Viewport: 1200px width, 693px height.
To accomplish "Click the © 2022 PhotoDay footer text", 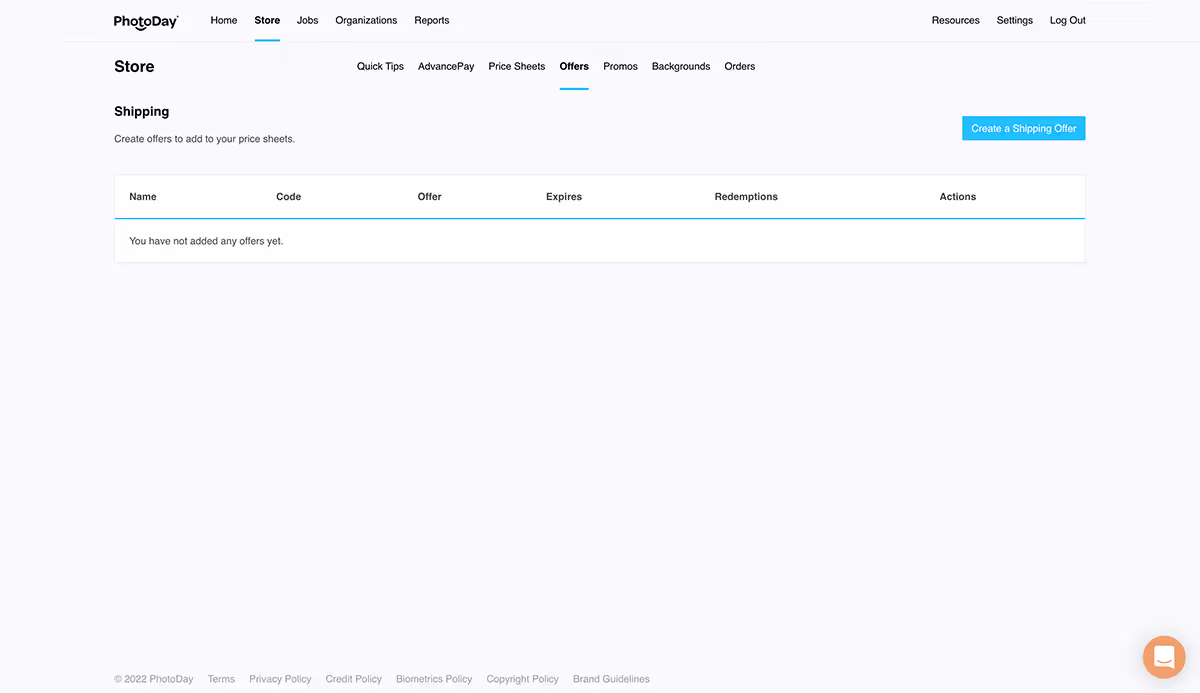I will click(x=154, y=679).
